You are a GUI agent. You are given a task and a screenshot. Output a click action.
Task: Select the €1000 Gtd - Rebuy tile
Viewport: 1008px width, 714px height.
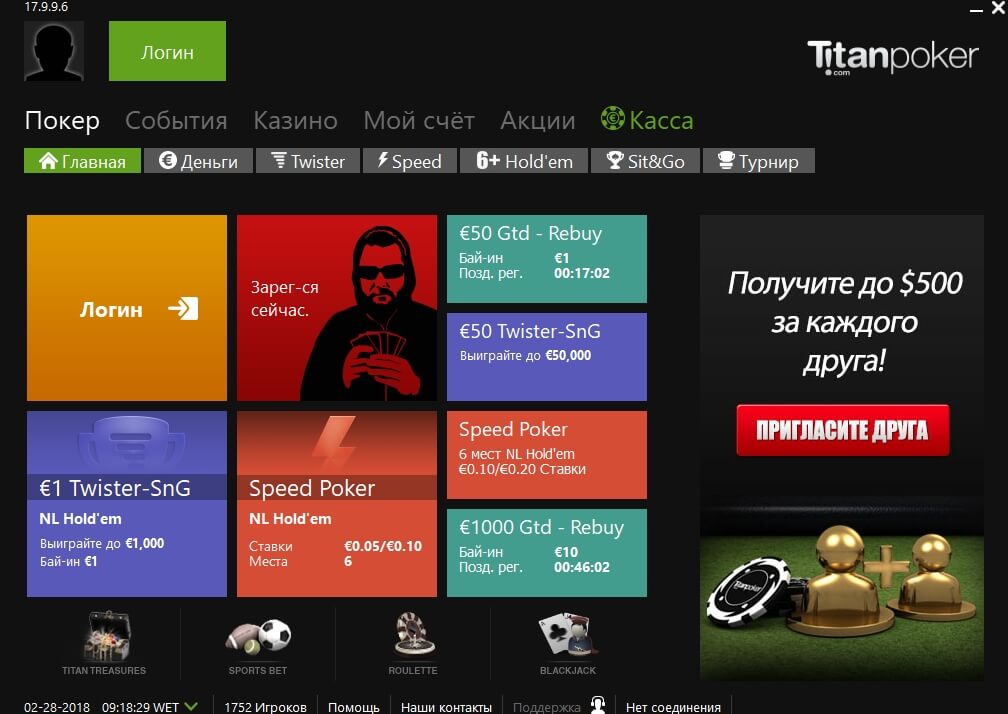point(546,553)
